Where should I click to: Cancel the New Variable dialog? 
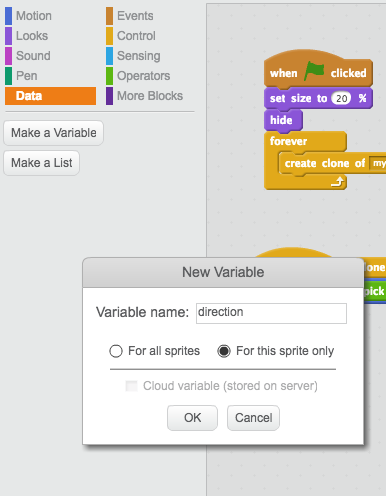[253, 418]
